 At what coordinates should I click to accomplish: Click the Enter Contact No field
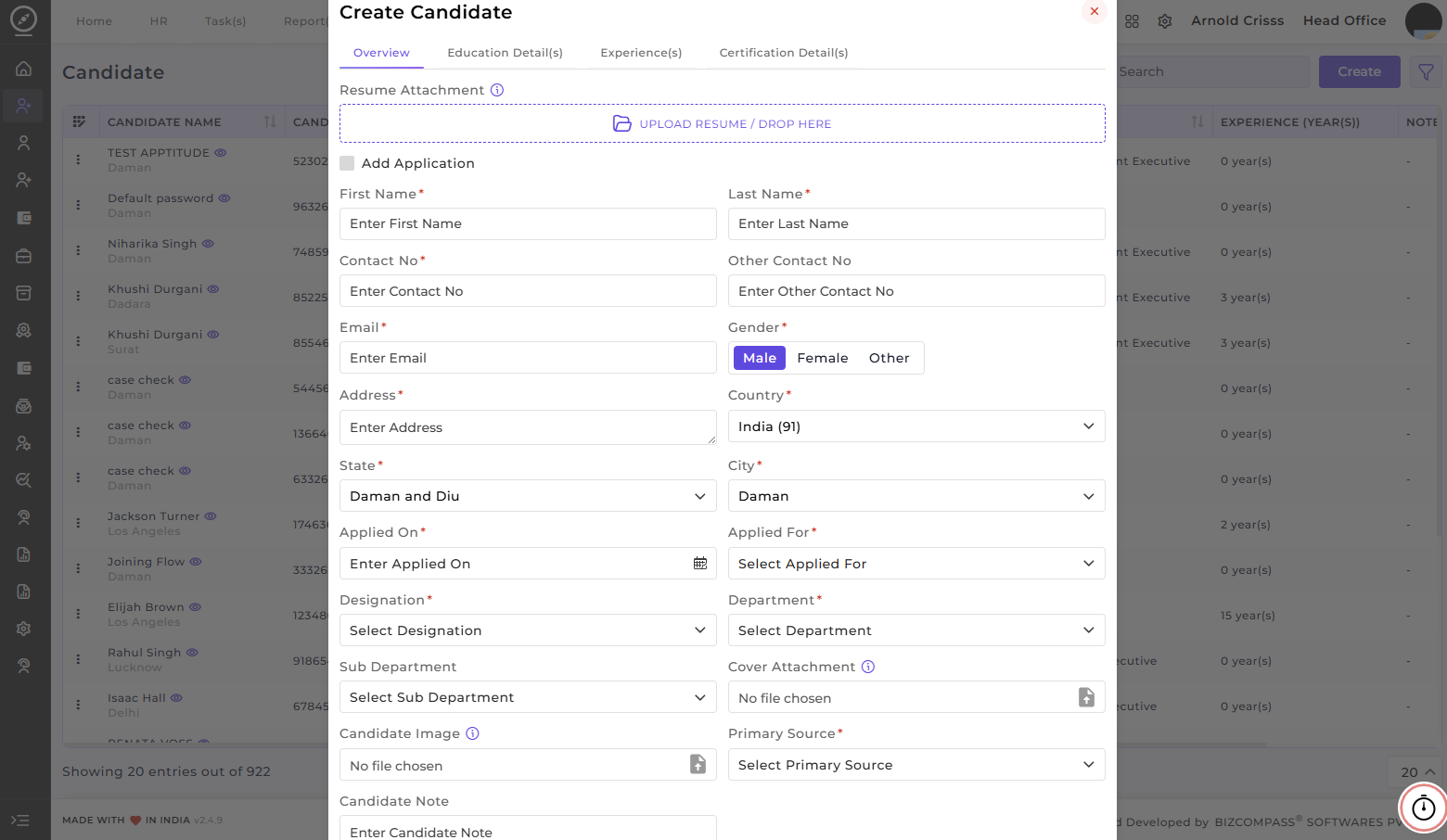528,291
